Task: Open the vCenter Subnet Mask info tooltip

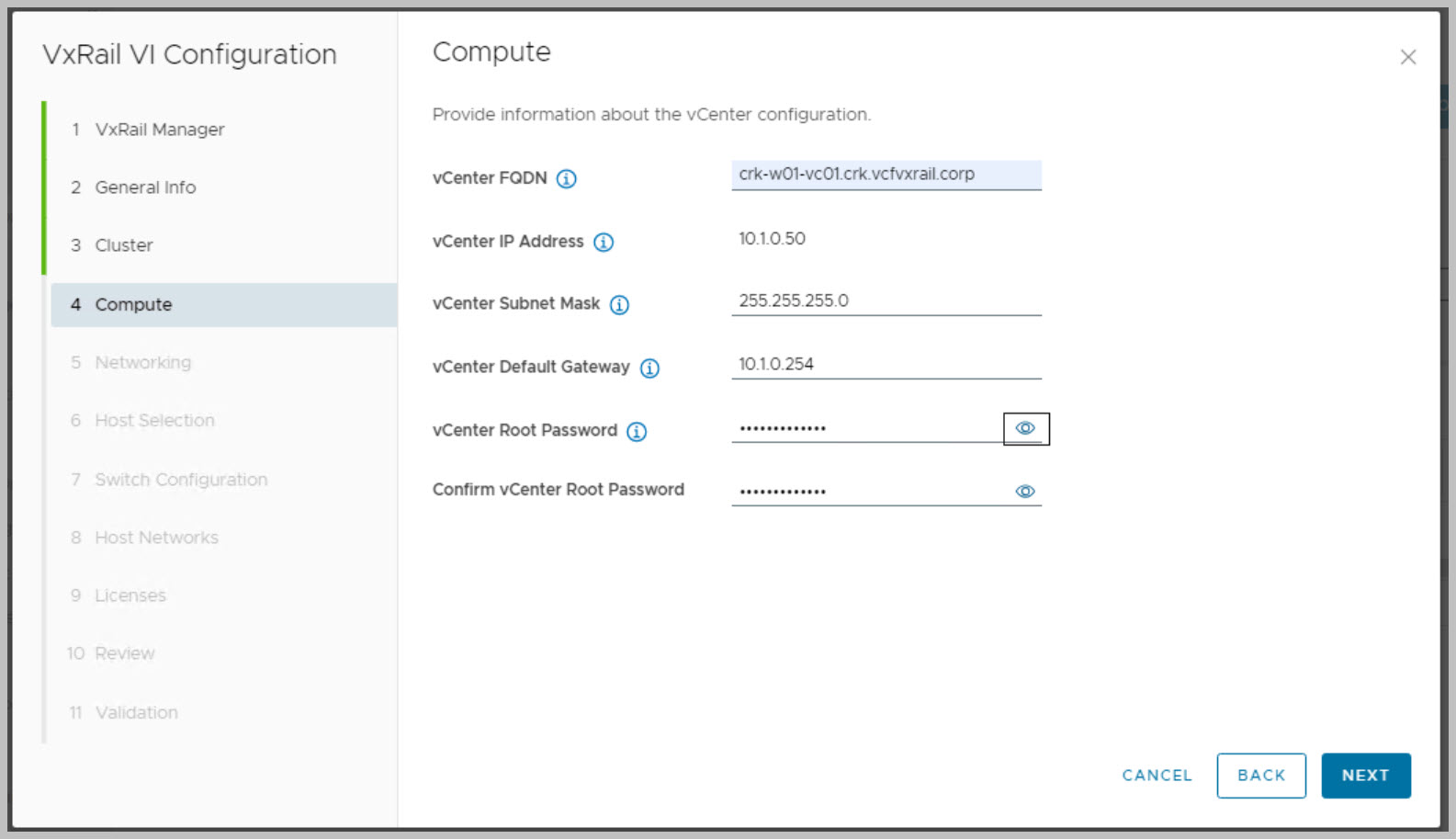Action: point(620,305)
